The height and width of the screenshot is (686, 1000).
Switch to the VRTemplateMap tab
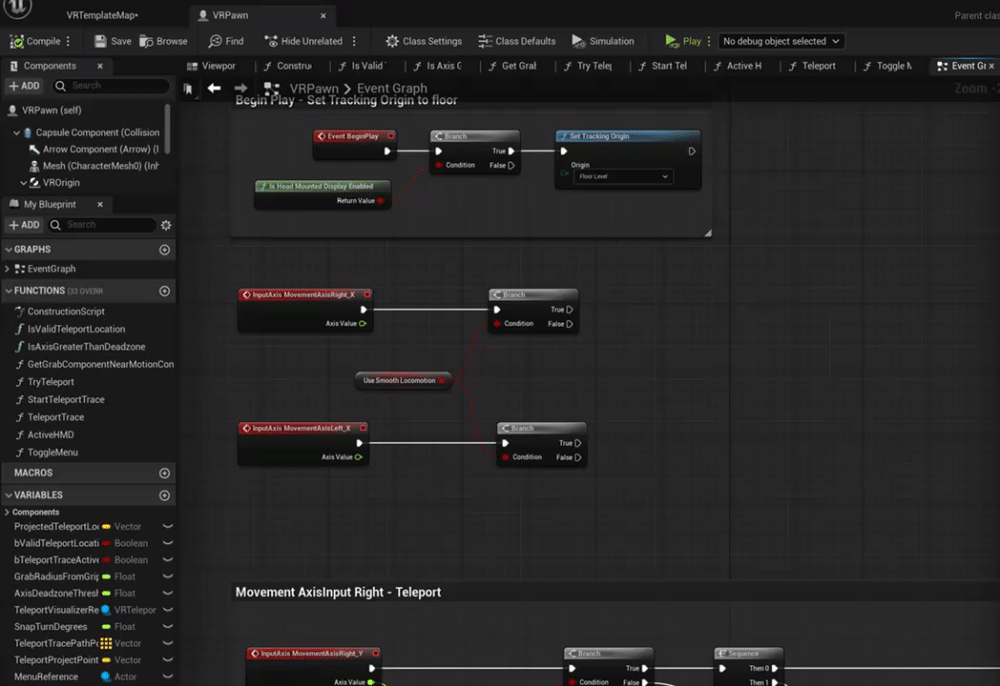[x=102, y=15]
